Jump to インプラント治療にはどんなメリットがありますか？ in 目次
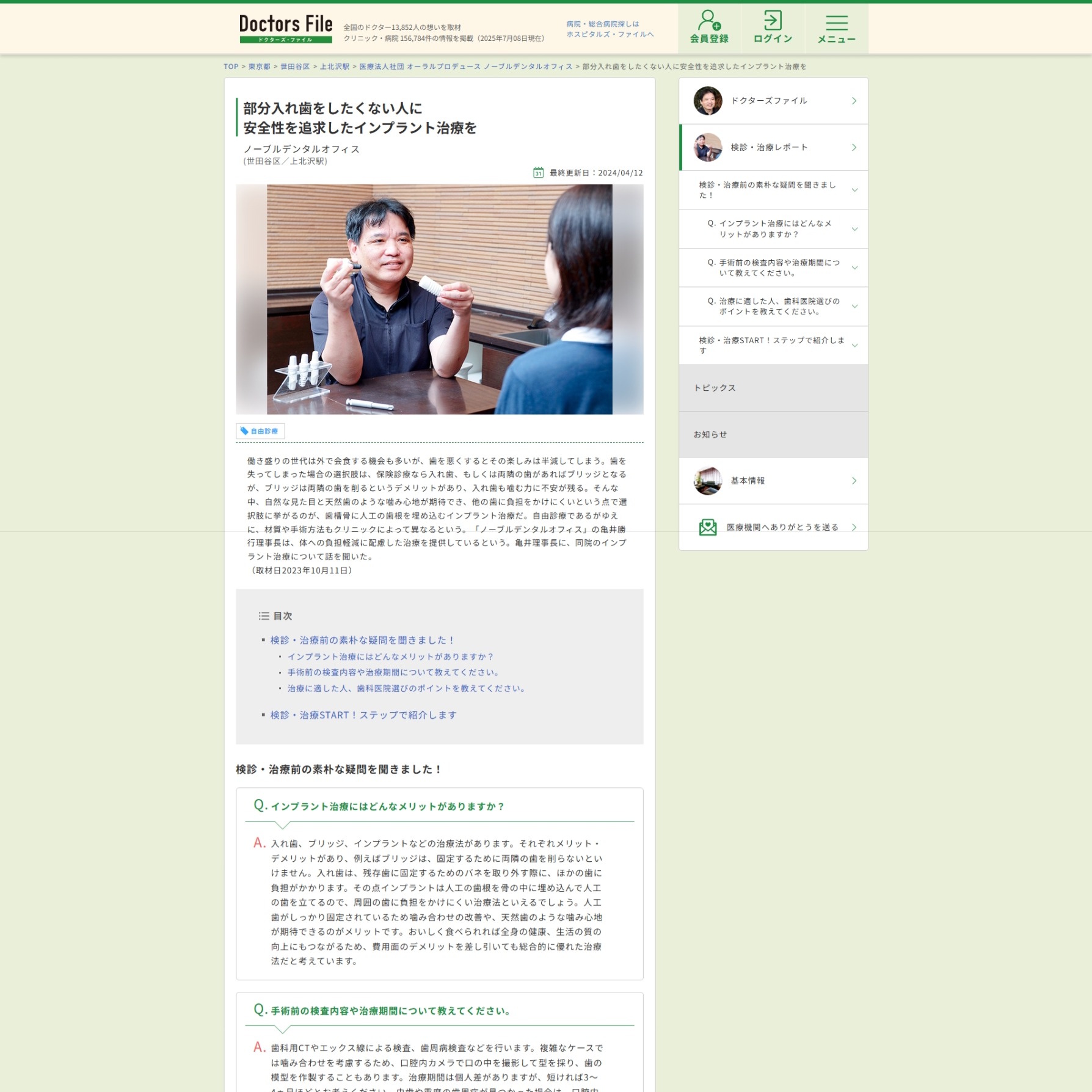Image resolution: width=1092 pixels, height=1092 pixels. [391, 657]
